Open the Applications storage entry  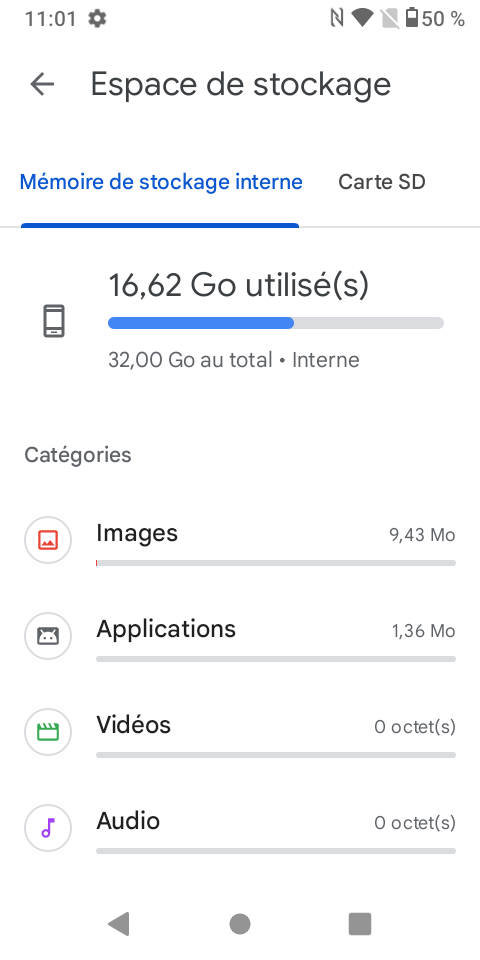240,636
